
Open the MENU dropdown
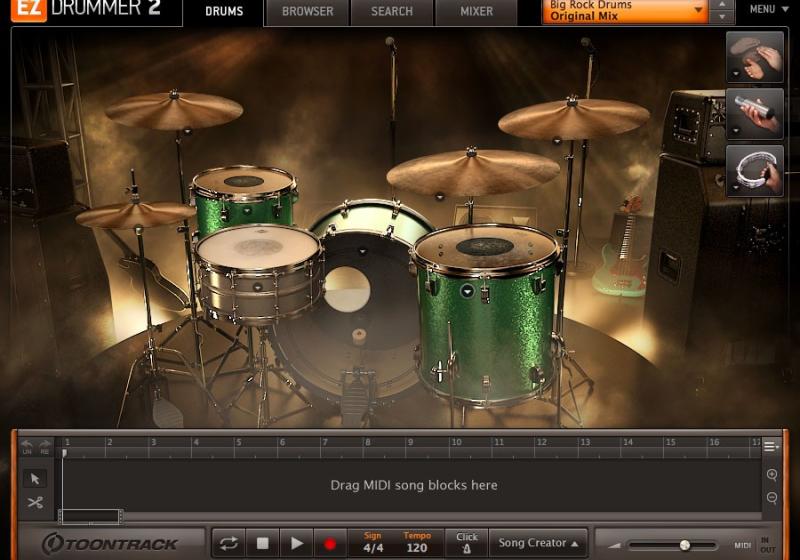(x=767, y=10)
